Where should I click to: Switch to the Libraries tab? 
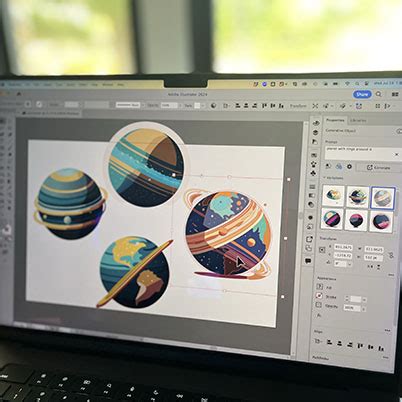coord(358,121)
